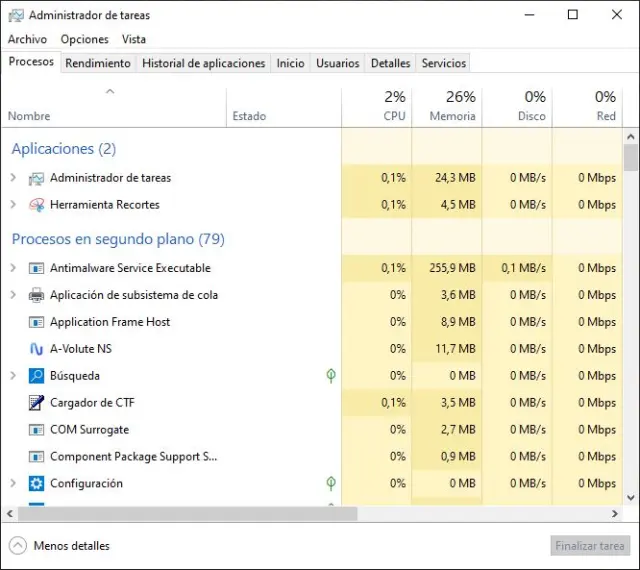Click the Cargador de CTF pen icon

click(x=37, y=403)
